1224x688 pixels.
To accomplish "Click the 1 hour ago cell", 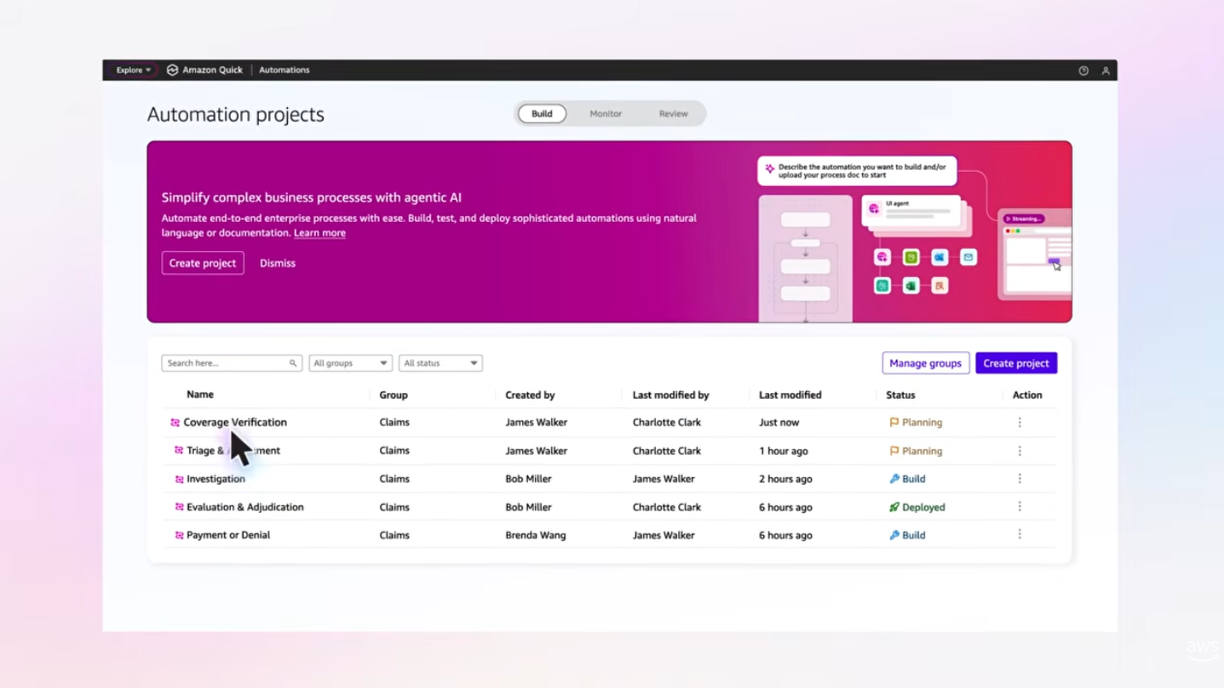I will click(x=783, y=451).
